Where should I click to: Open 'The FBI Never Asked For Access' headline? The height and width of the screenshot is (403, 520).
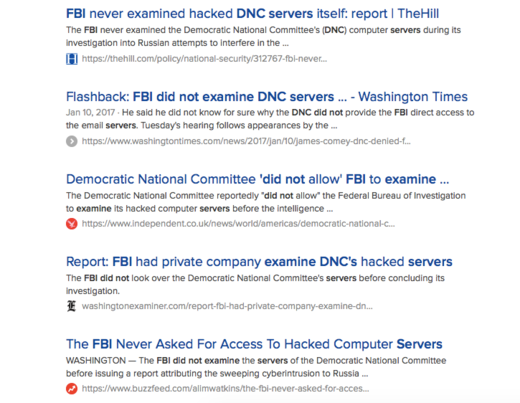254,344
